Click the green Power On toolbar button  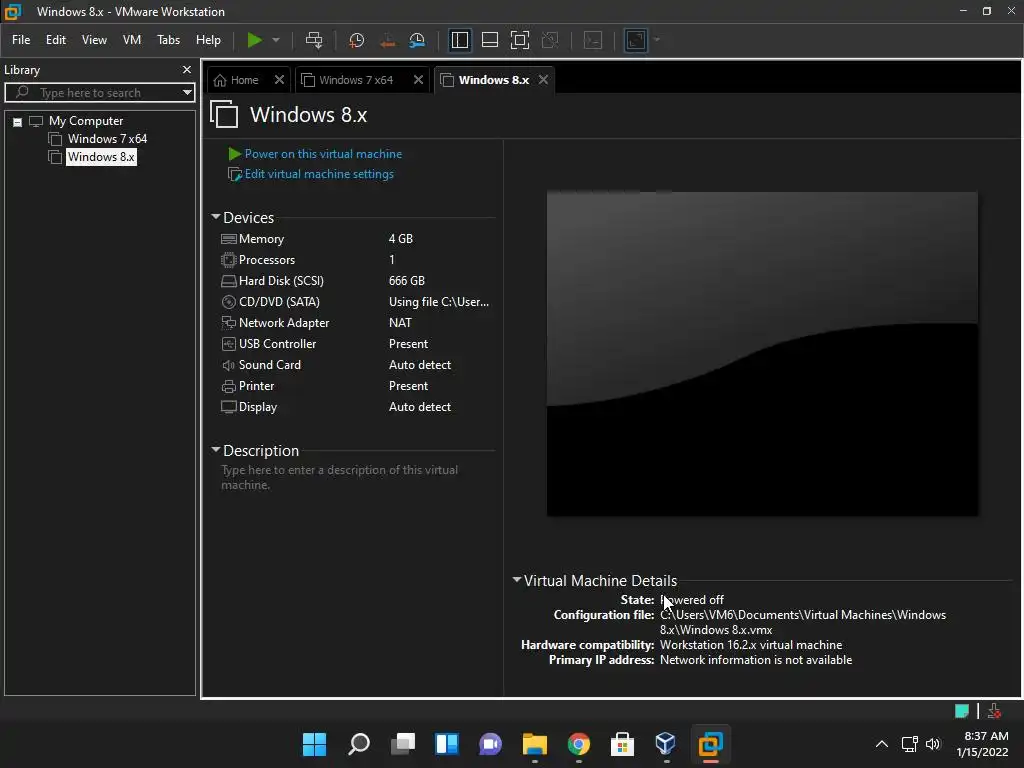tap(254, 40)
